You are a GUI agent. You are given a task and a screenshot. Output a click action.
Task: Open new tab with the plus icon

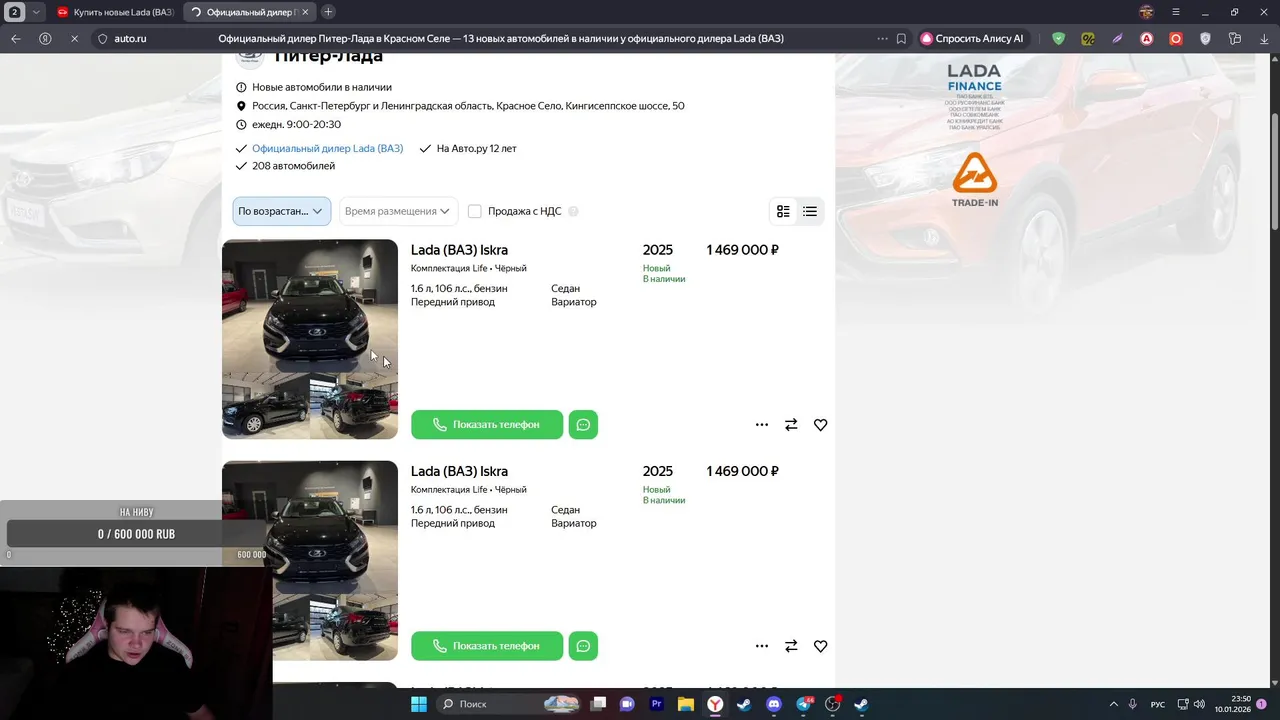click(328, 12)
